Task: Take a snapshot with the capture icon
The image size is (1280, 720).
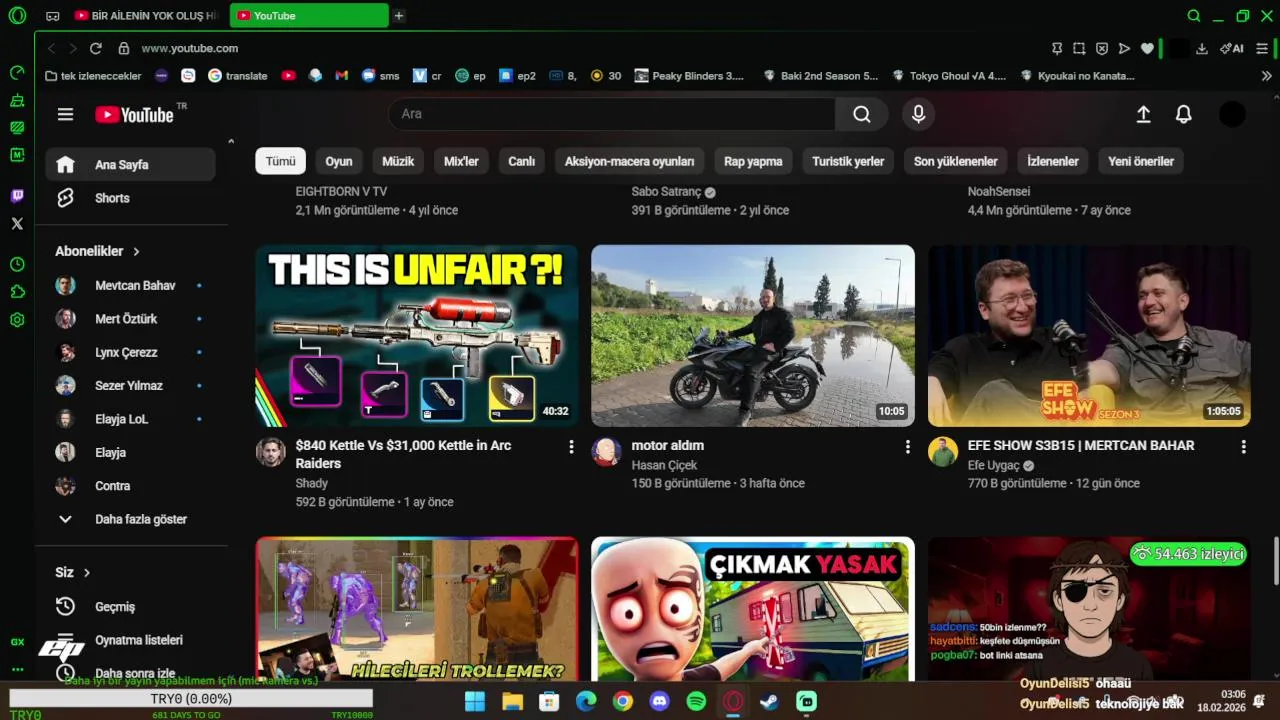Action: click(1079, 48)
